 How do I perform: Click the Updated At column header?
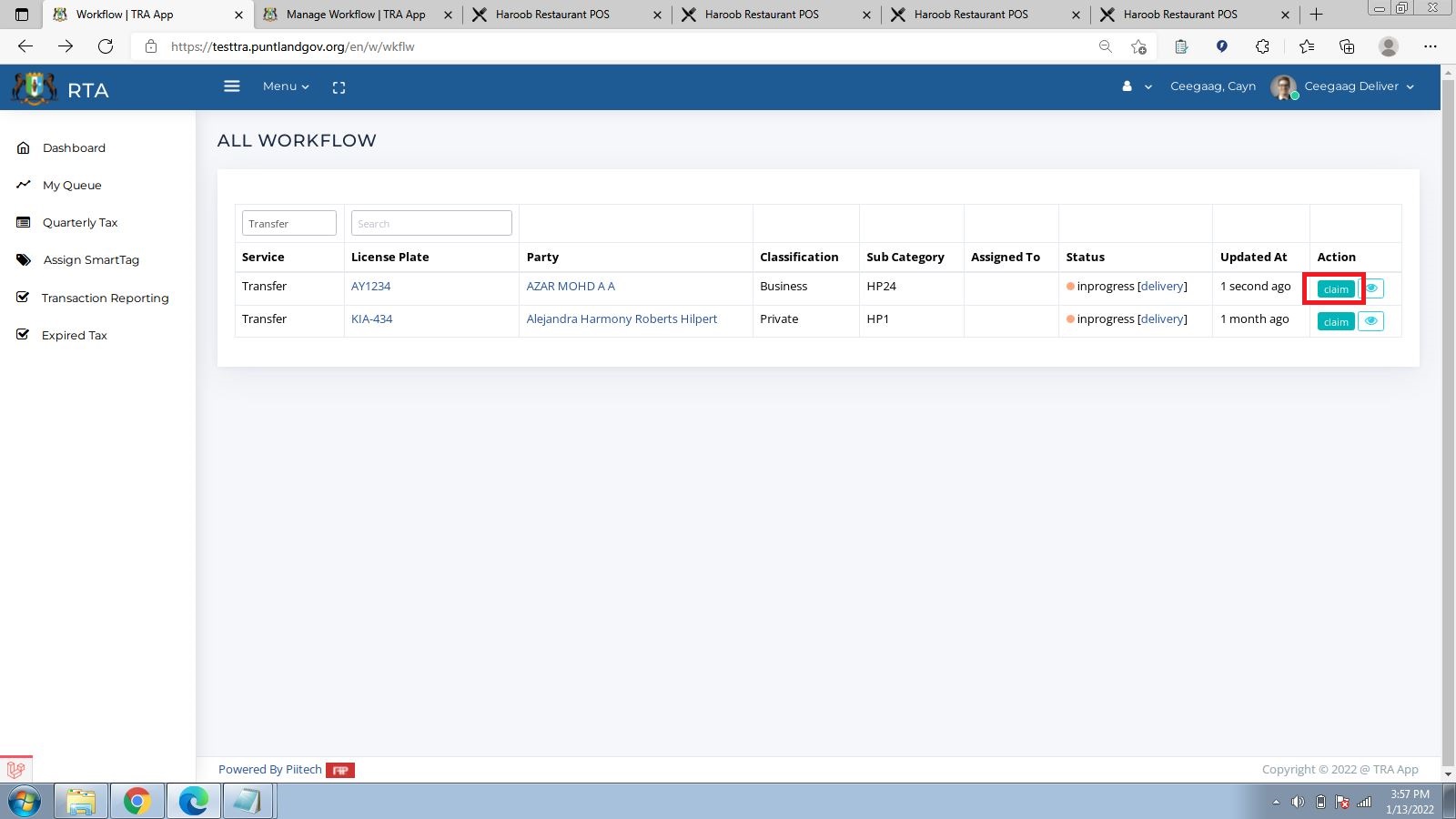(1253, 258)
